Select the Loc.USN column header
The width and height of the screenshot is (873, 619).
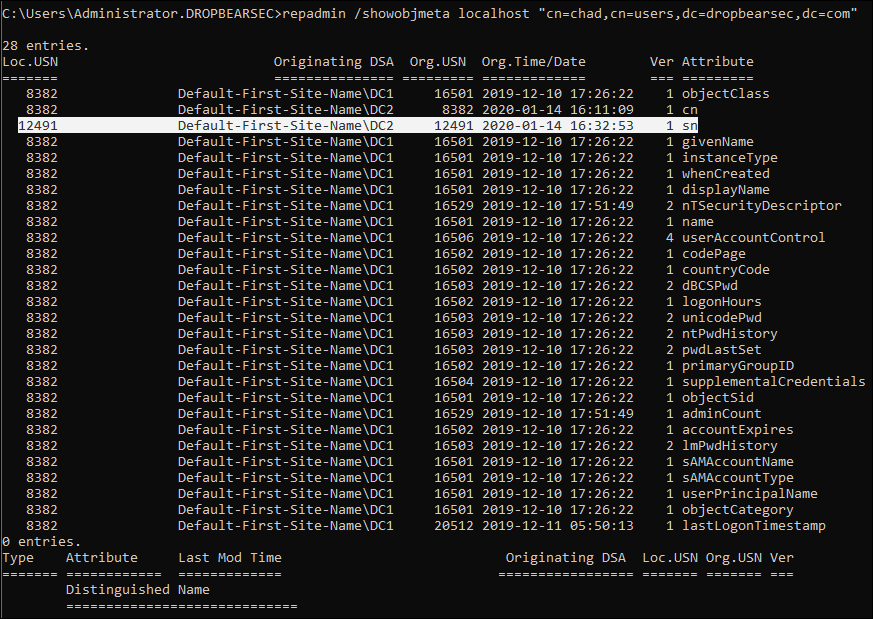(x=30, y=62)
